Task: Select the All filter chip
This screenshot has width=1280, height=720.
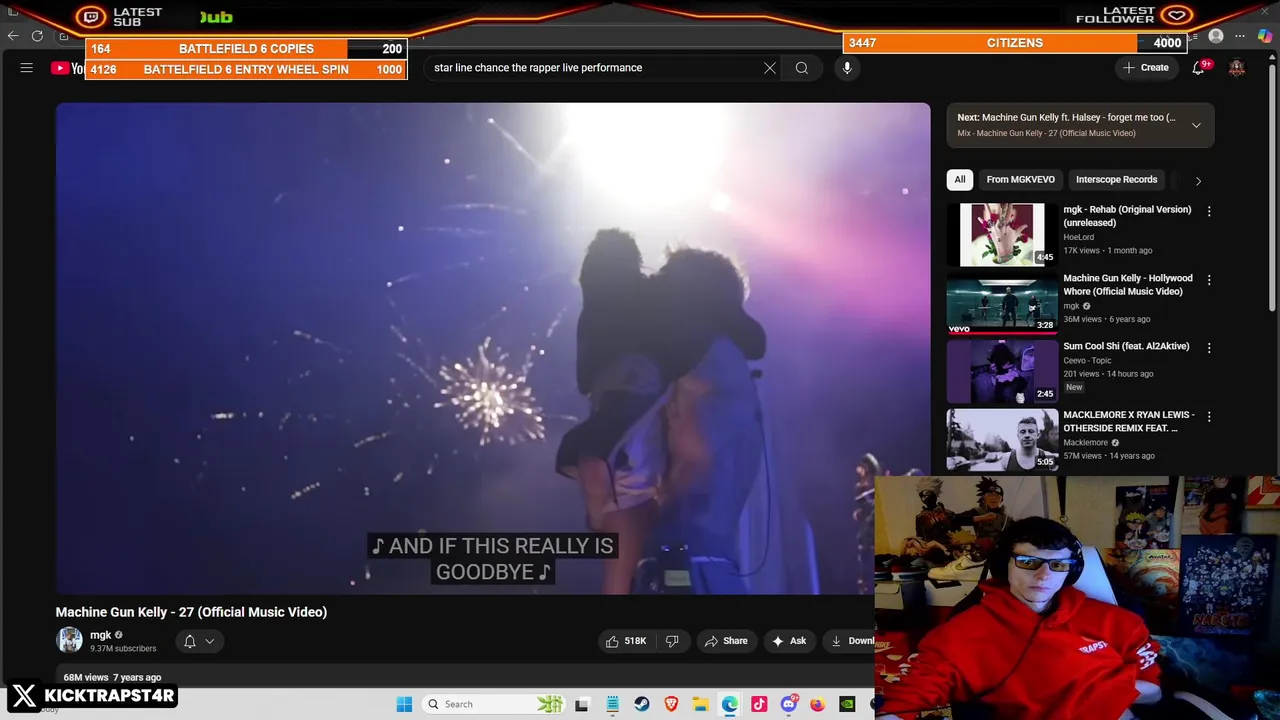Action: (x=960, y=180)
